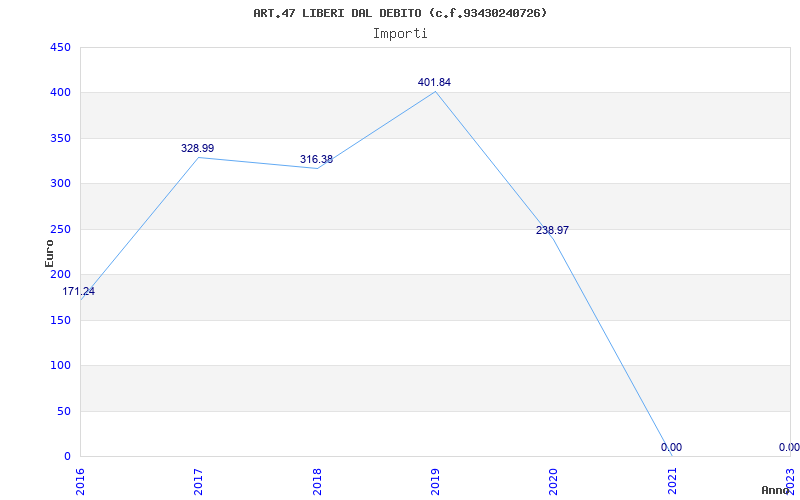The height and width of the screenshot is (500, 800).
Task: Click the Anno x-axis title
Action: pos(776,490)
